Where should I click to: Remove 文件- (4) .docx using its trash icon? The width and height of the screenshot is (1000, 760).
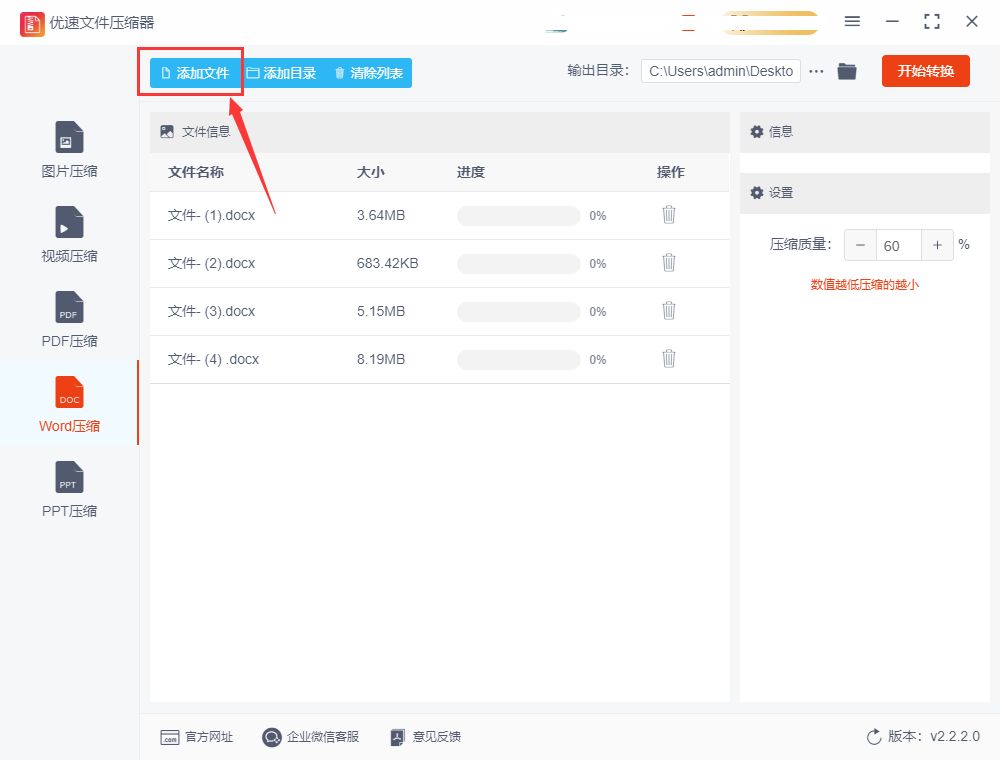click(x=668, y=358)
